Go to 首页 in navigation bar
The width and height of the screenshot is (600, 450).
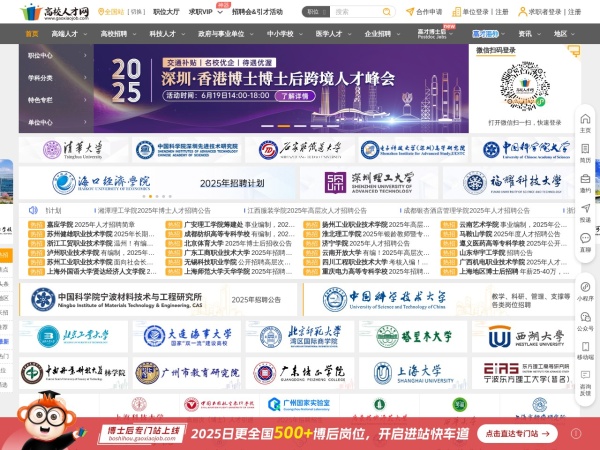click(32, 34)
